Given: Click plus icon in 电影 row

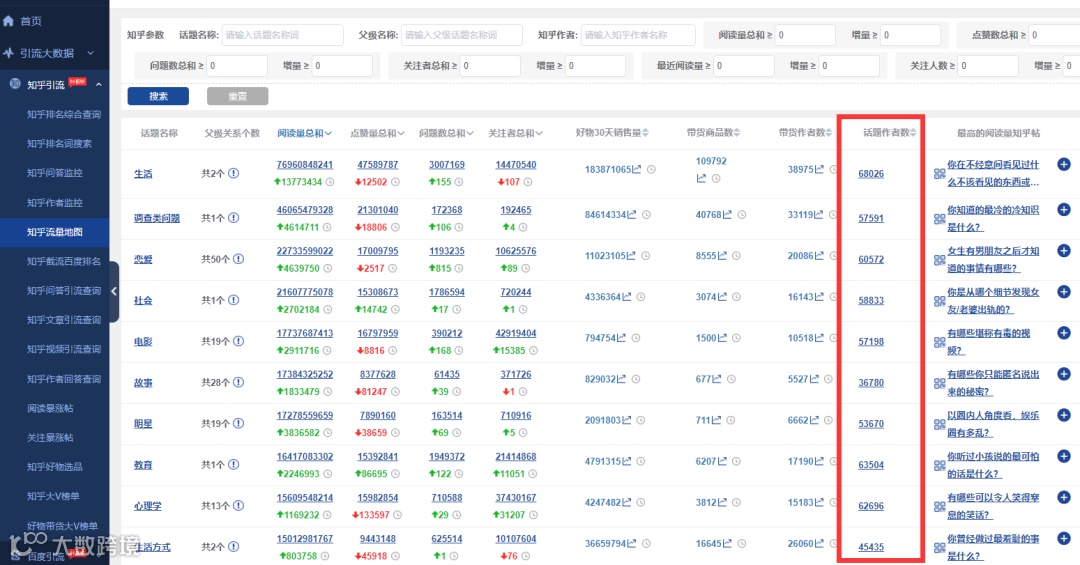Looking at the screenshot, I should tap(1064, 333).
